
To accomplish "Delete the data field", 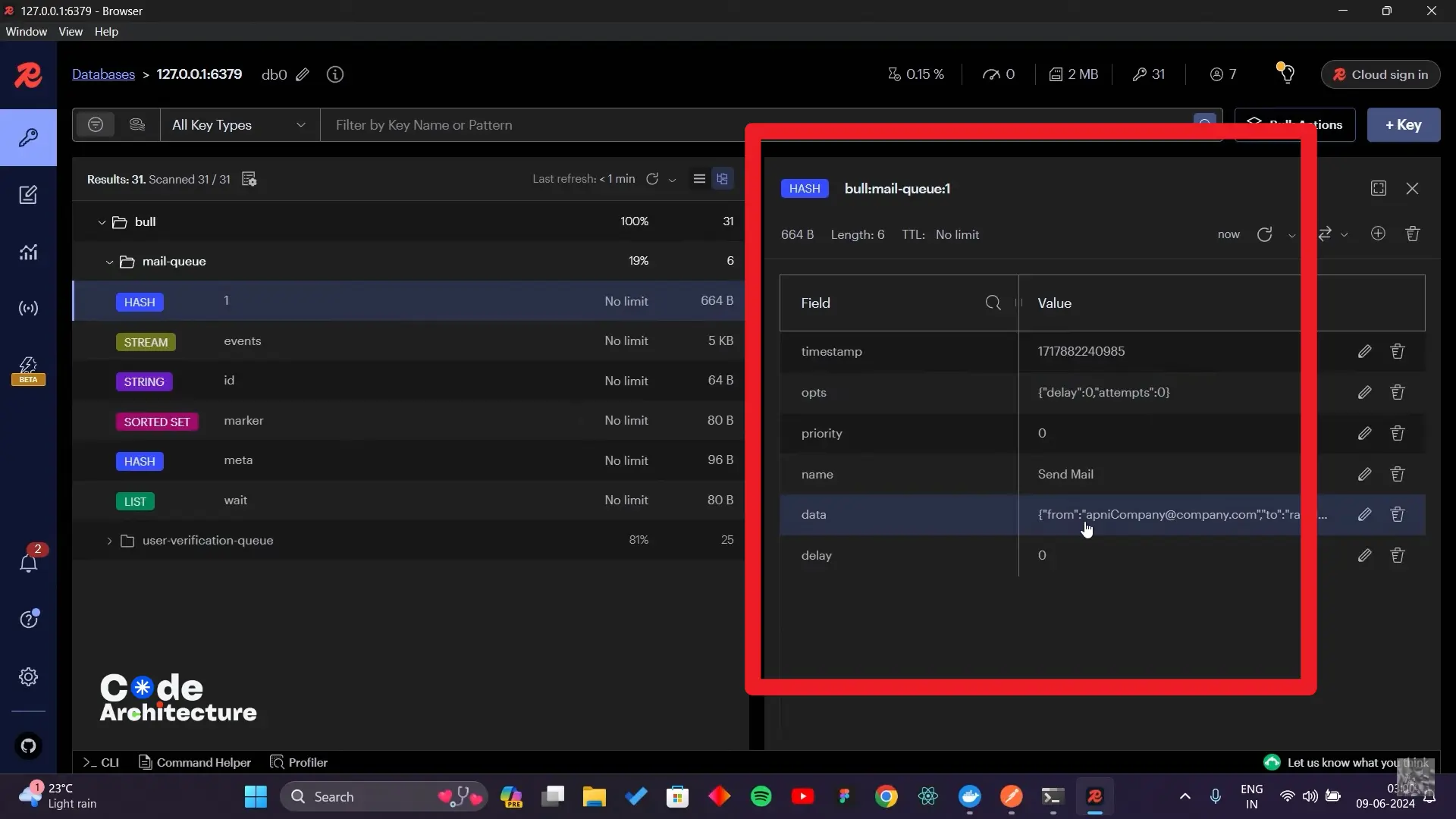I will 1398,514.
